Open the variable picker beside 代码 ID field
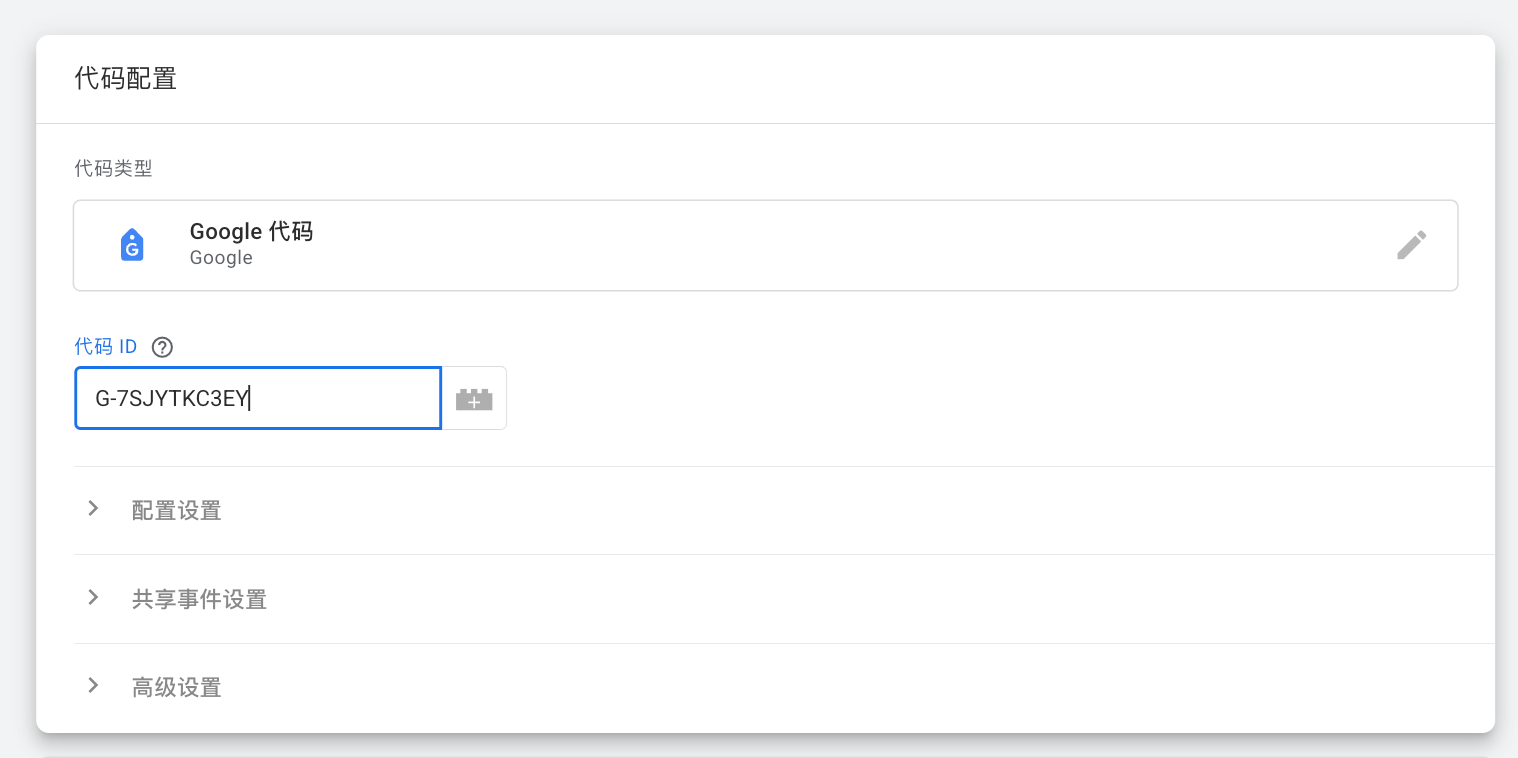1518x758 pixels. (x=474, y=399)
